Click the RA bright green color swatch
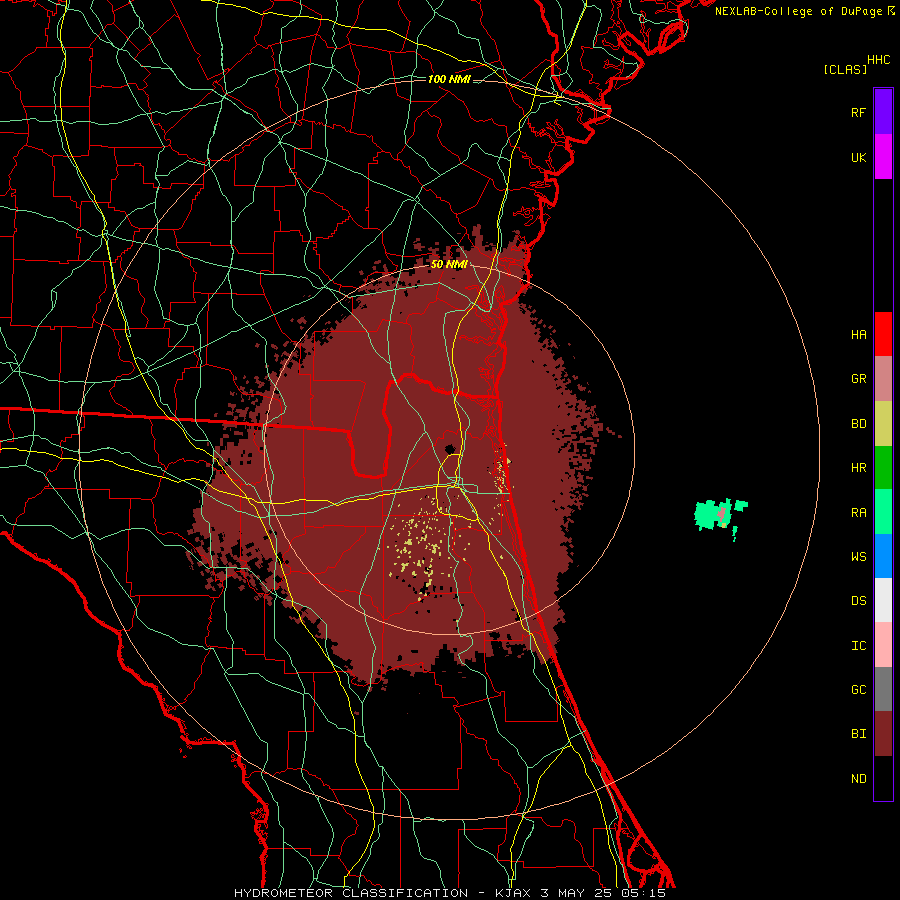The height and width of the screenshot is (900, 900). 883,512
